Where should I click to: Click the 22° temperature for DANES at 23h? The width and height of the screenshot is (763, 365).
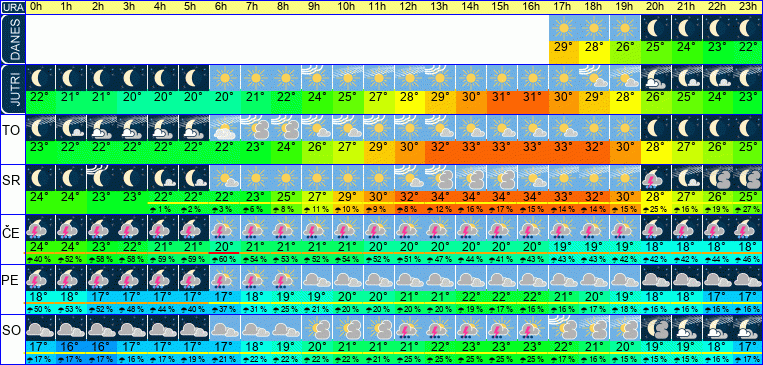(x=748, y=48)
